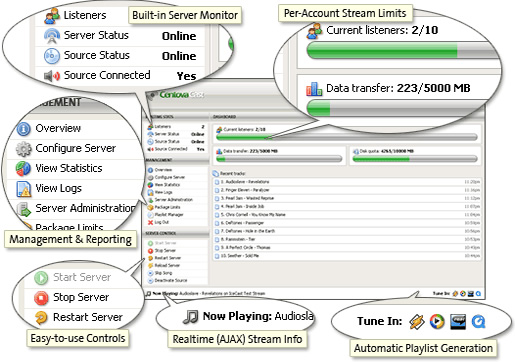Select recent track 5 Chris Cornell - You Know My Name

click(347, 215)
